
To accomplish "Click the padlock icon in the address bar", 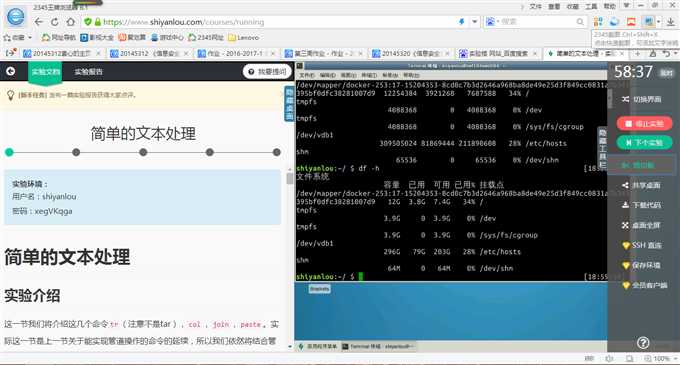I will [98, 22].
